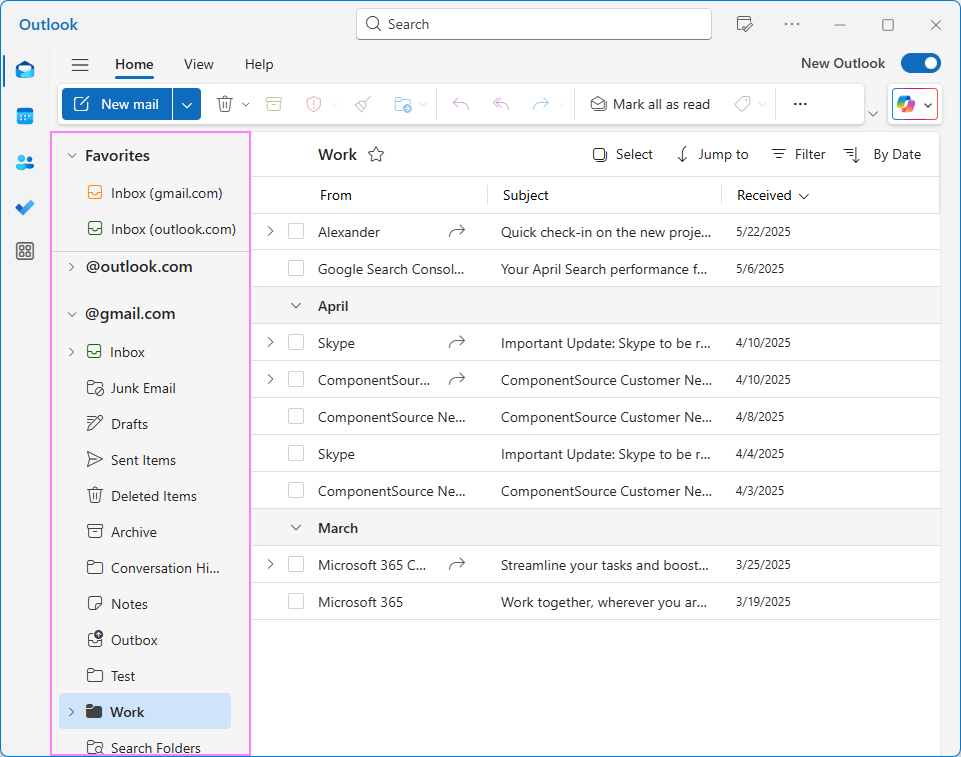
Task: Sort by the Subject column header
Action: click(526, 196)
